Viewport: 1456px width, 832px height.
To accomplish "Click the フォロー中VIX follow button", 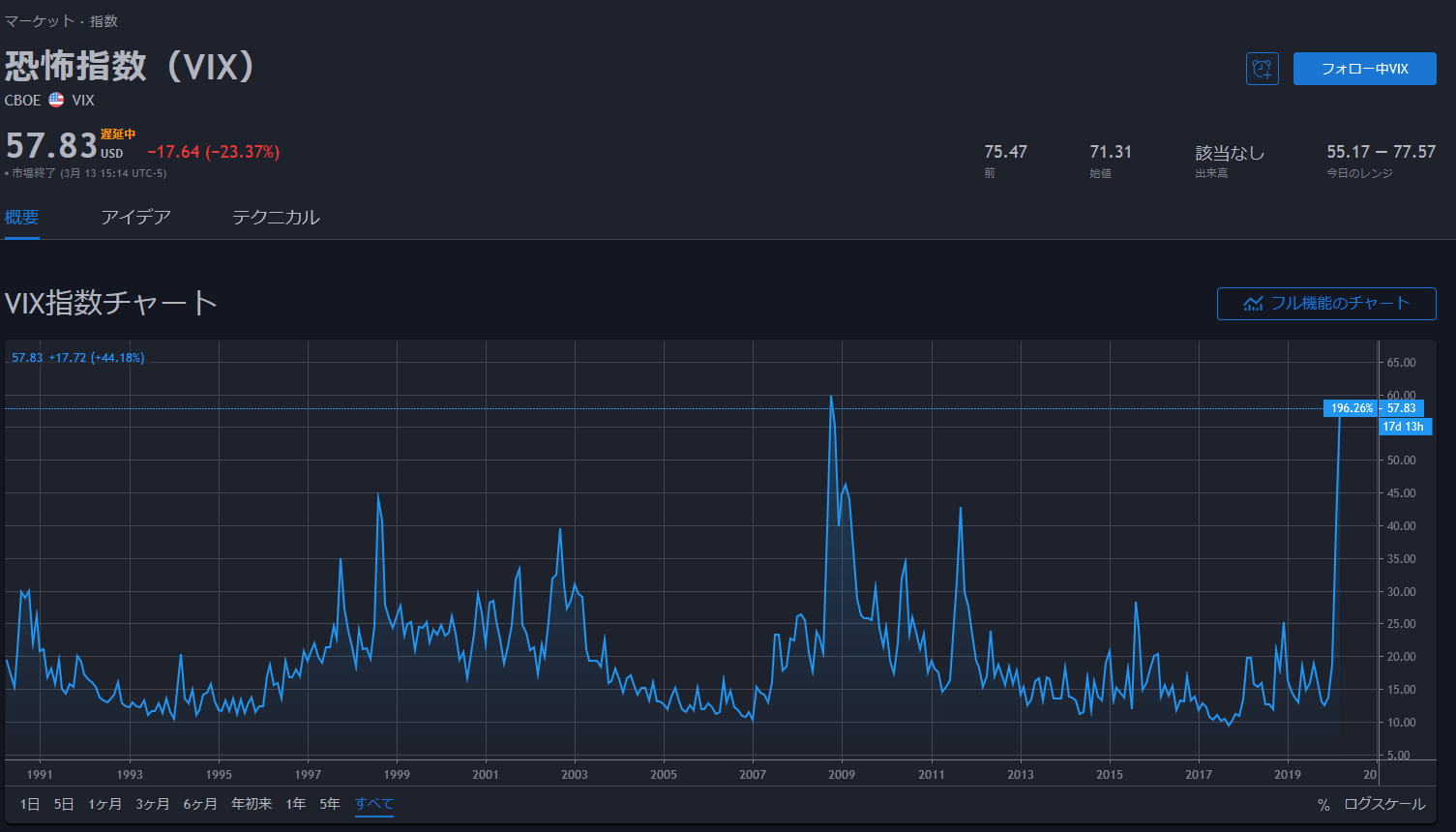I will click(1364, 69).
